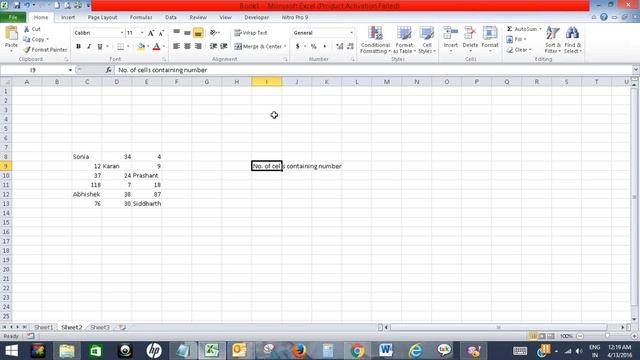
Task: Switch to the Developer tab
Action: 256,18
